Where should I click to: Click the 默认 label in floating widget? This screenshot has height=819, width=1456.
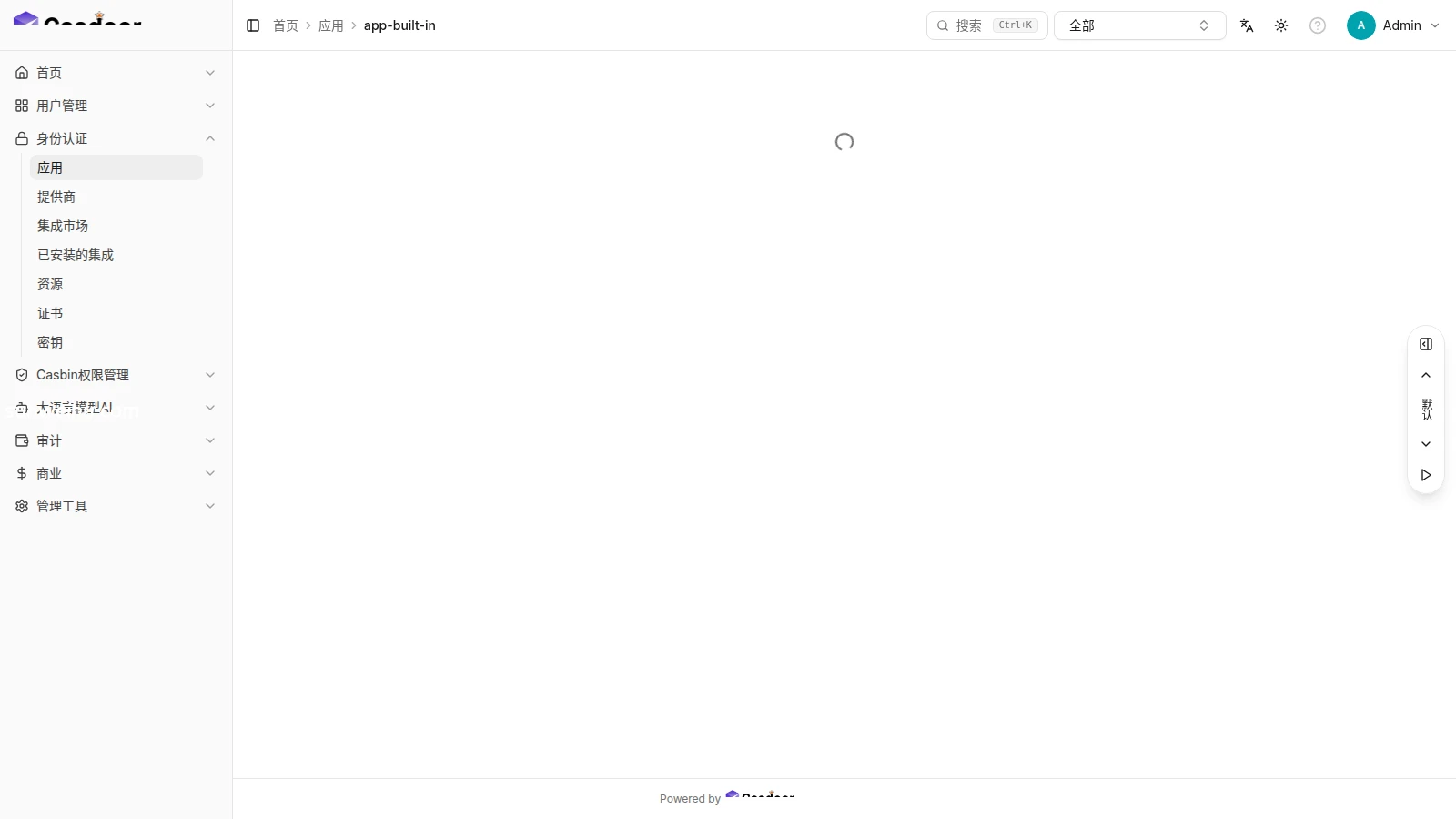pyautogui.click(x=1427, y=409)
